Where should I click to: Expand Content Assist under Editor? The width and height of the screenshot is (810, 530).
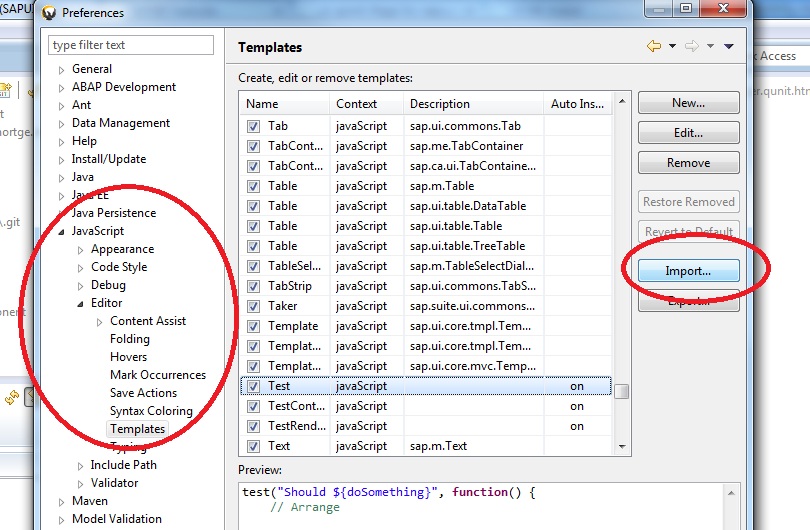click(x=99, y=321)
